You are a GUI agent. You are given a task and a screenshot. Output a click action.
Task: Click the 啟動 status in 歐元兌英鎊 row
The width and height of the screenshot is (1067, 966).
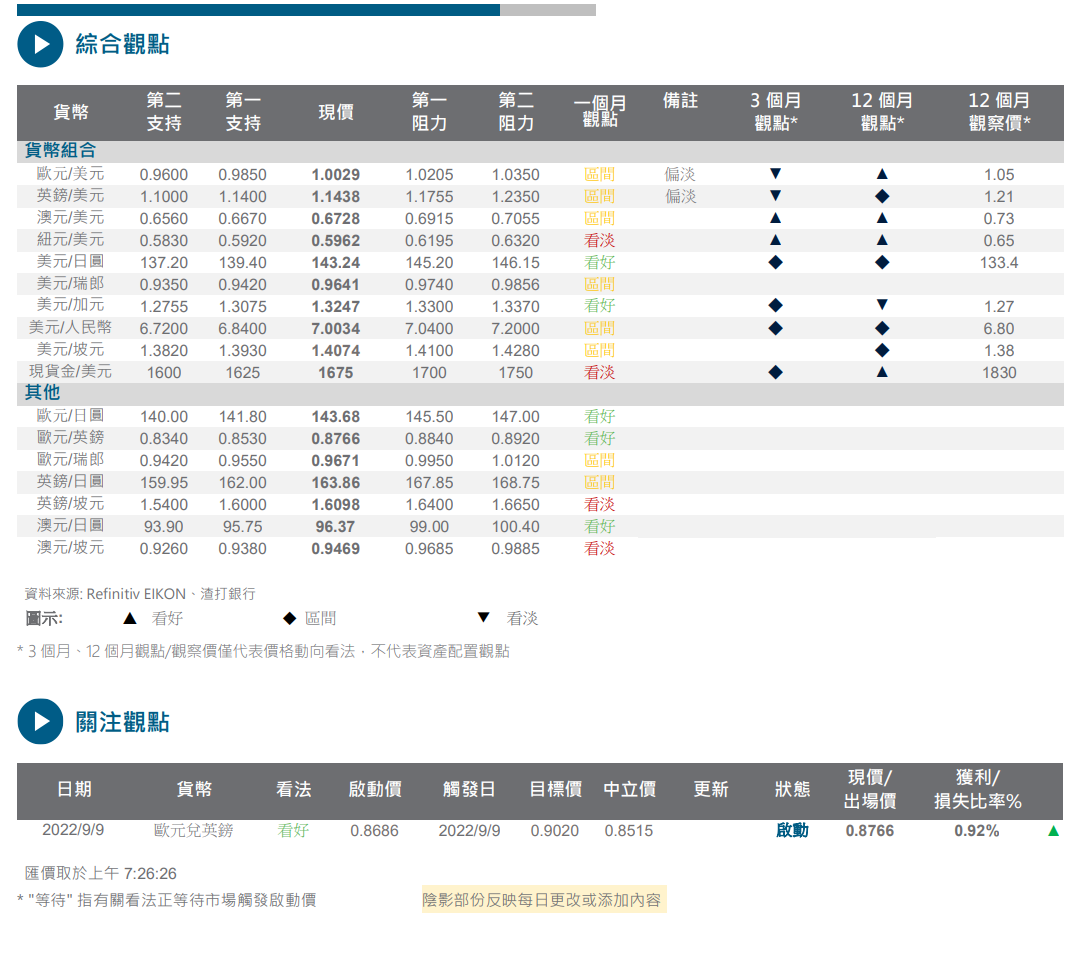(791, 831)
